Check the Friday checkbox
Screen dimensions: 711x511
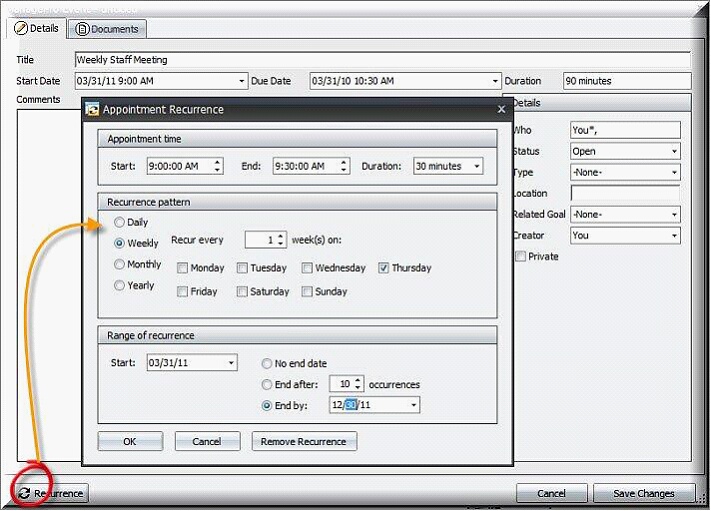click(x=182, y=292)
